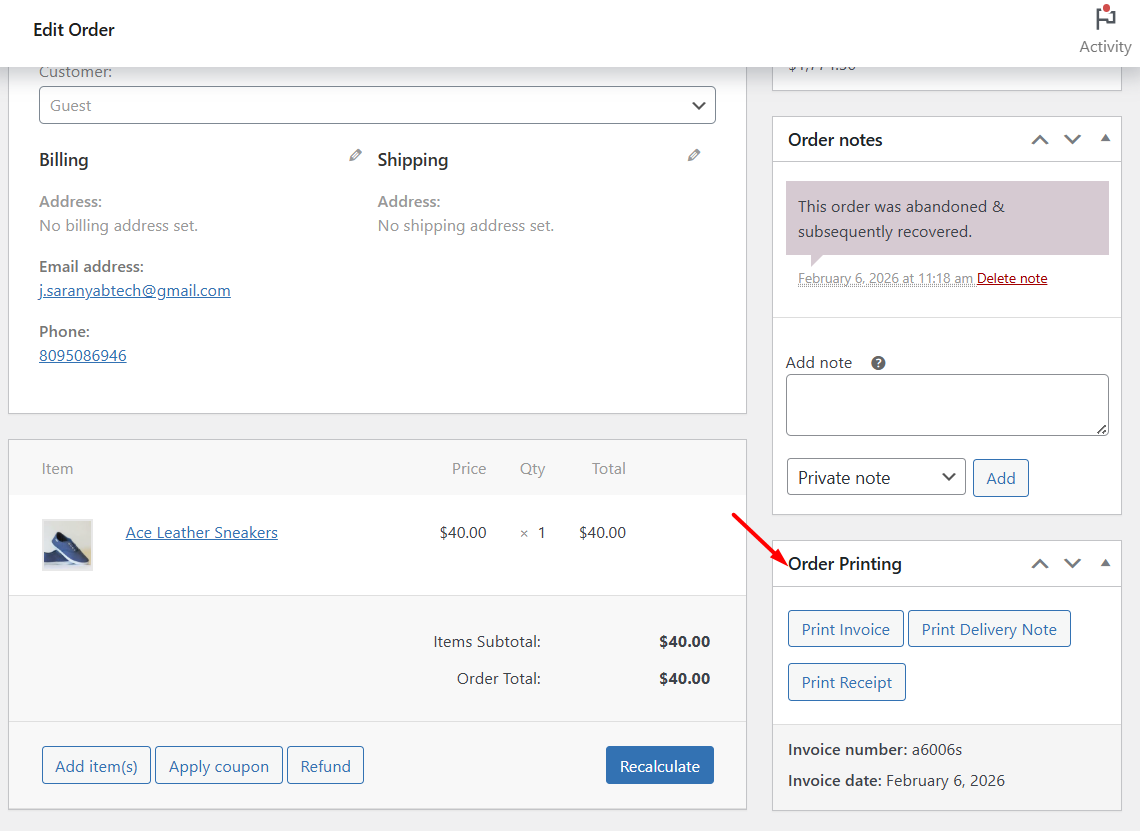Viewport: 1140px width, 831px height.
Task: Edit shipping address pencil icon
Action: [694, 155]
